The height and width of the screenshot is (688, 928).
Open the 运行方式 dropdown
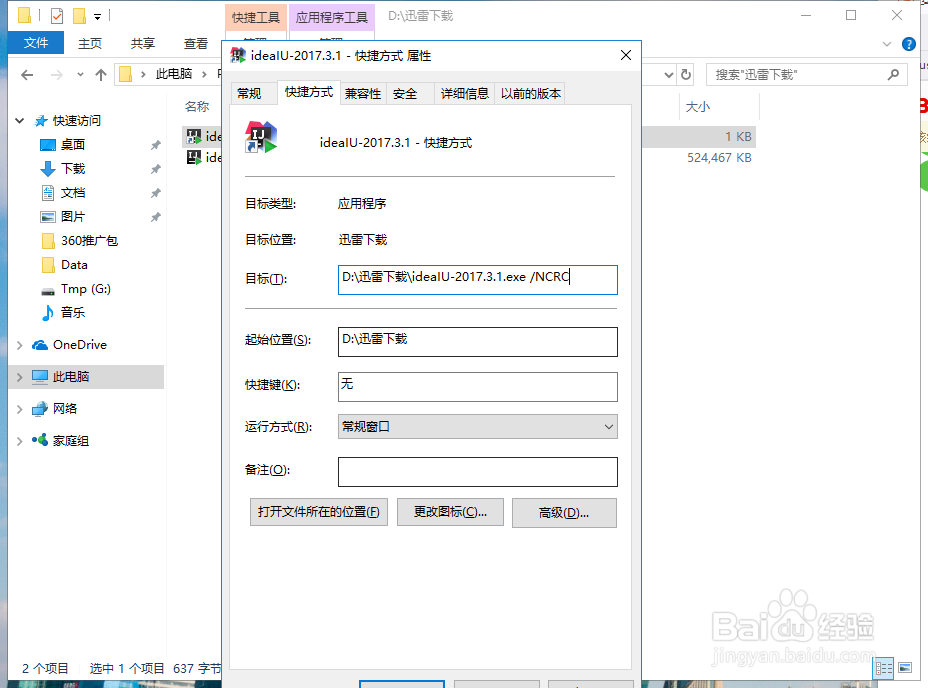(x=608, y=427)
